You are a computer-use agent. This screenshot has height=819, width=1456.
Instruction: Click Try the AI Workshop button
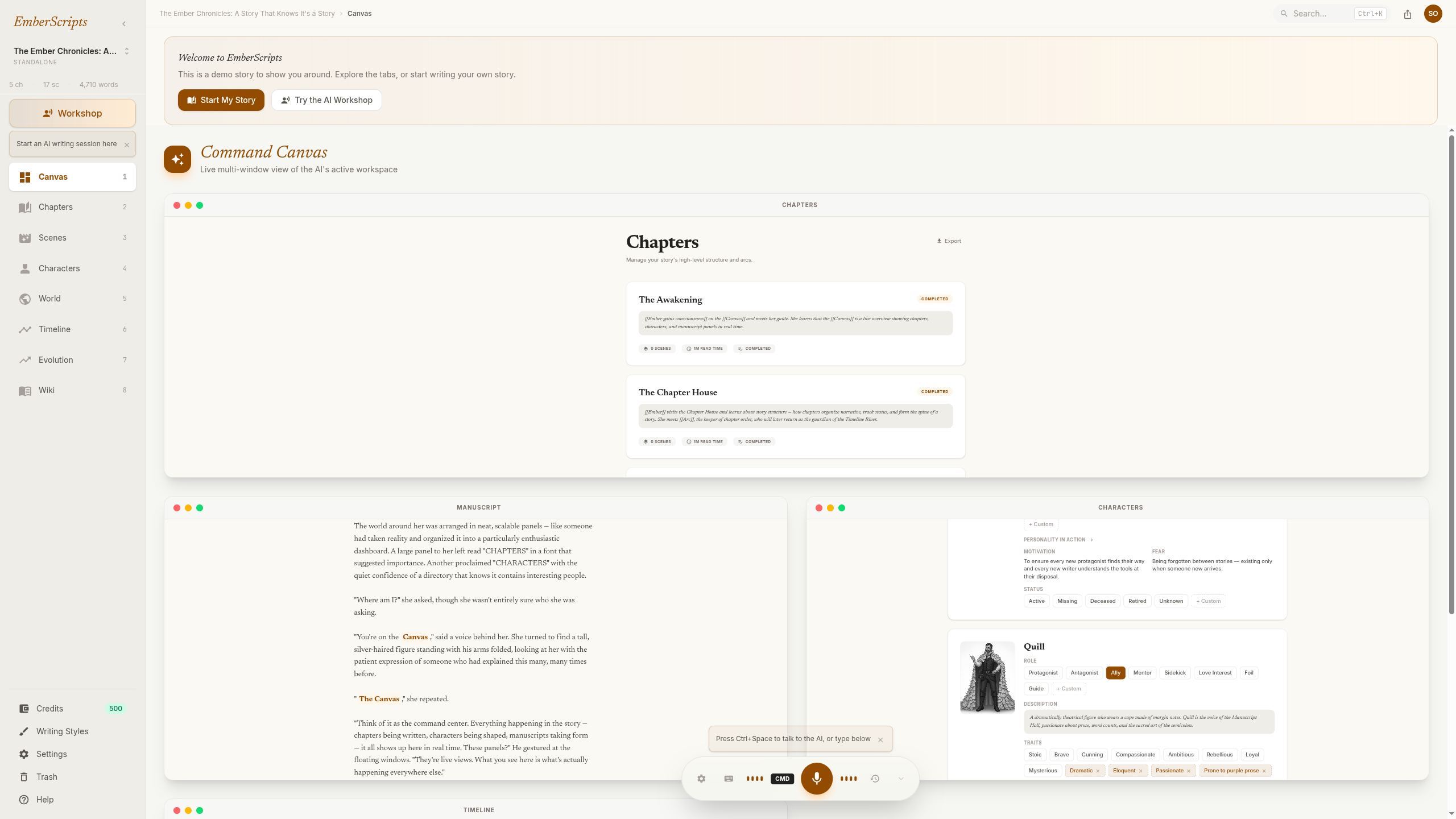326,100
